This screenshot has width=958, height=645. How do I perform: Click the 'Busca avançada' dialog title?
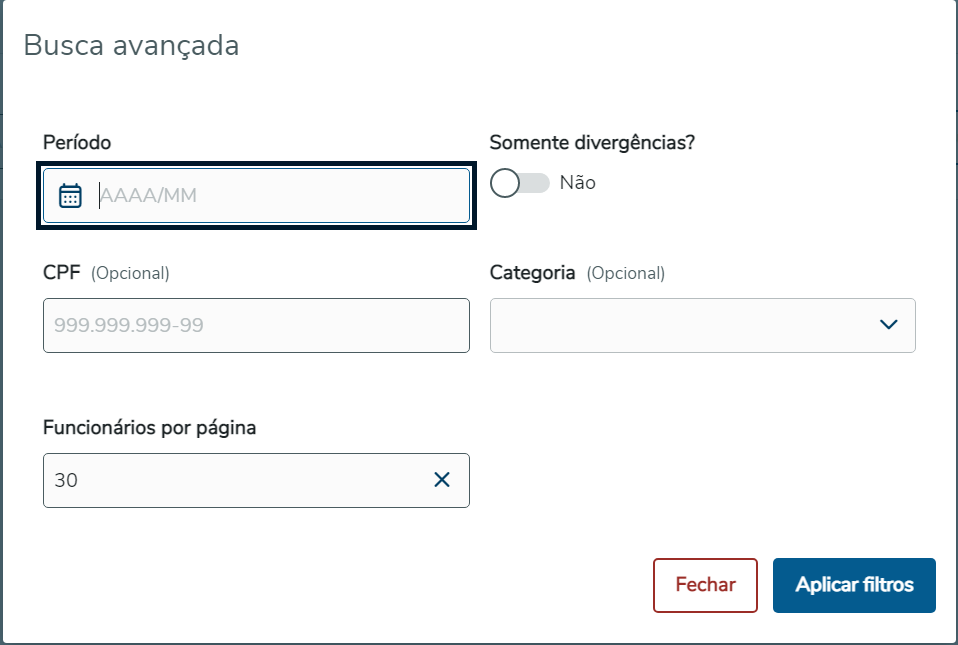tap(131, 46)
